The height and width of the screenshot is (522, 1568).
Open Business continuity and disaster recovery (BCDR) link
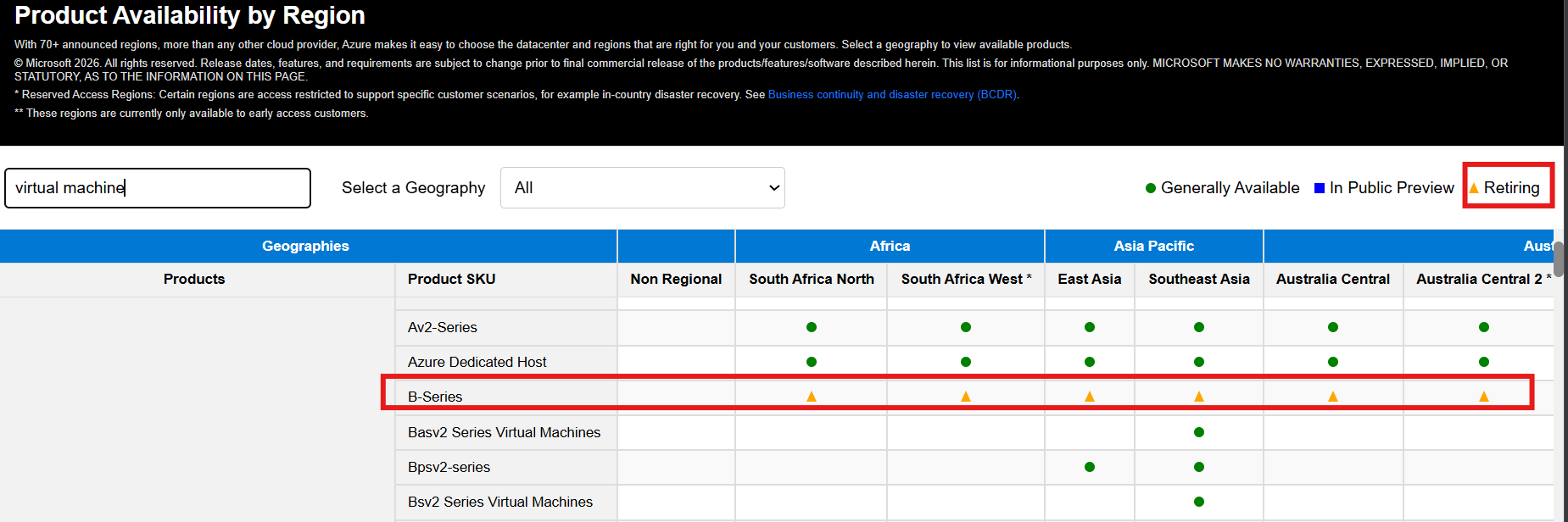click(x=892, y=95)
